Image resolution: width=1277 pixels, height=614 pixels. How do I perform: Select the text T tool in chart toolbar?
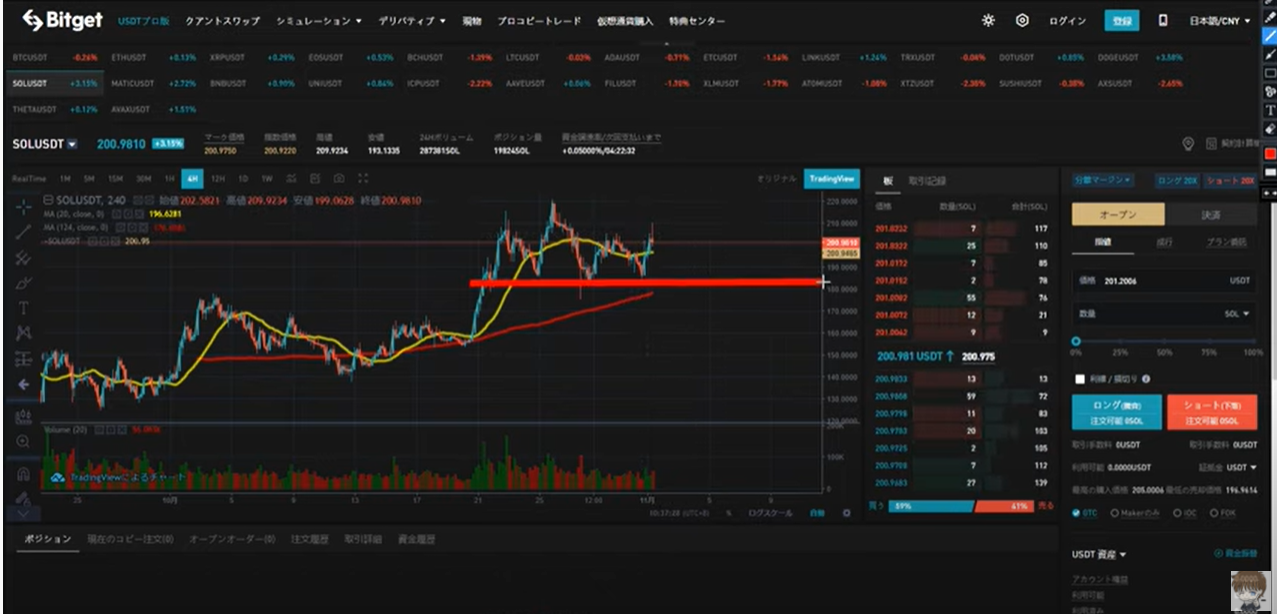click(x=24, y=308)
